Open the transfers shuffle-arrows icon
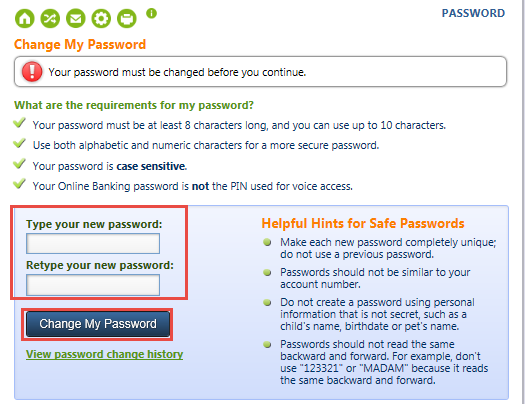Image resolution: width=525 pixels, height=404 pixels. [50, 18]
